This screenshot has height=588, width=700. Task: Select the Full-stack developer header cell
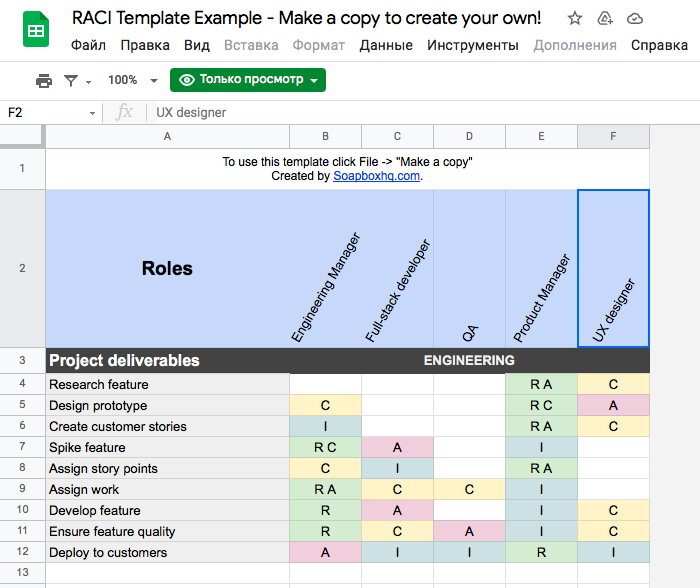tap(397, 268)
